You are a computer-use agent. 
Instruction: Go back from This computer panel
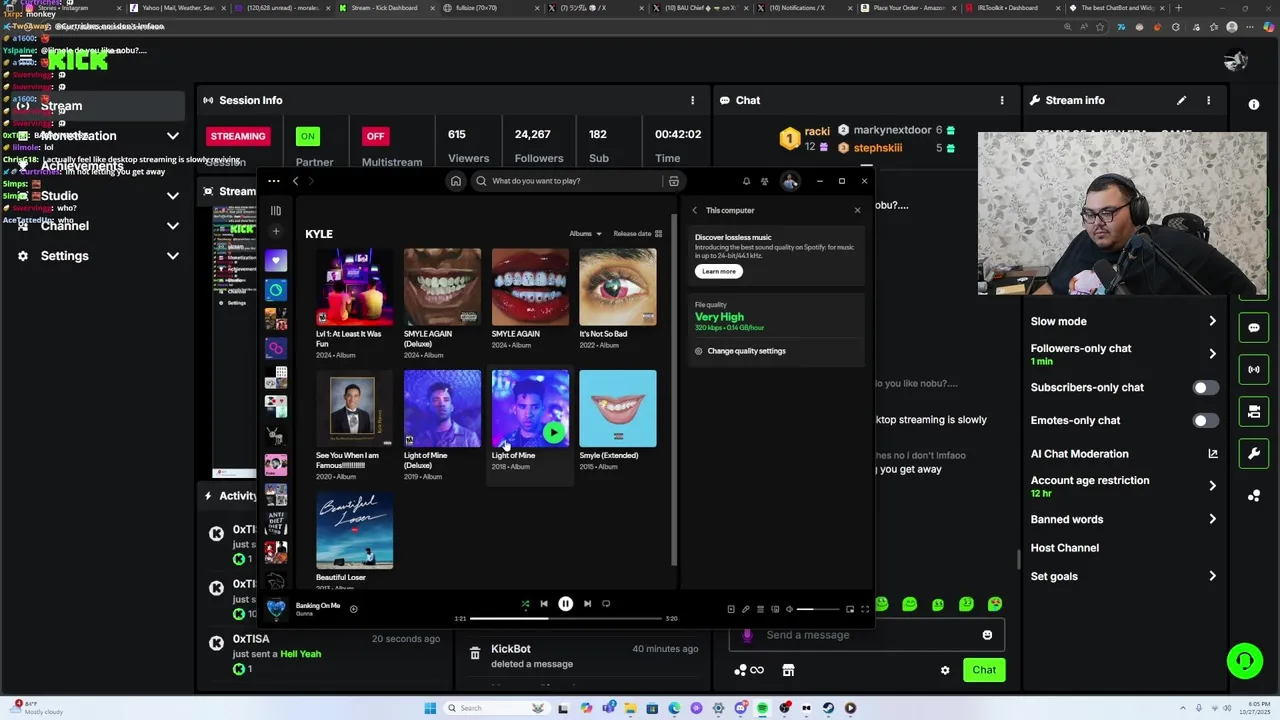coord(695,211)
